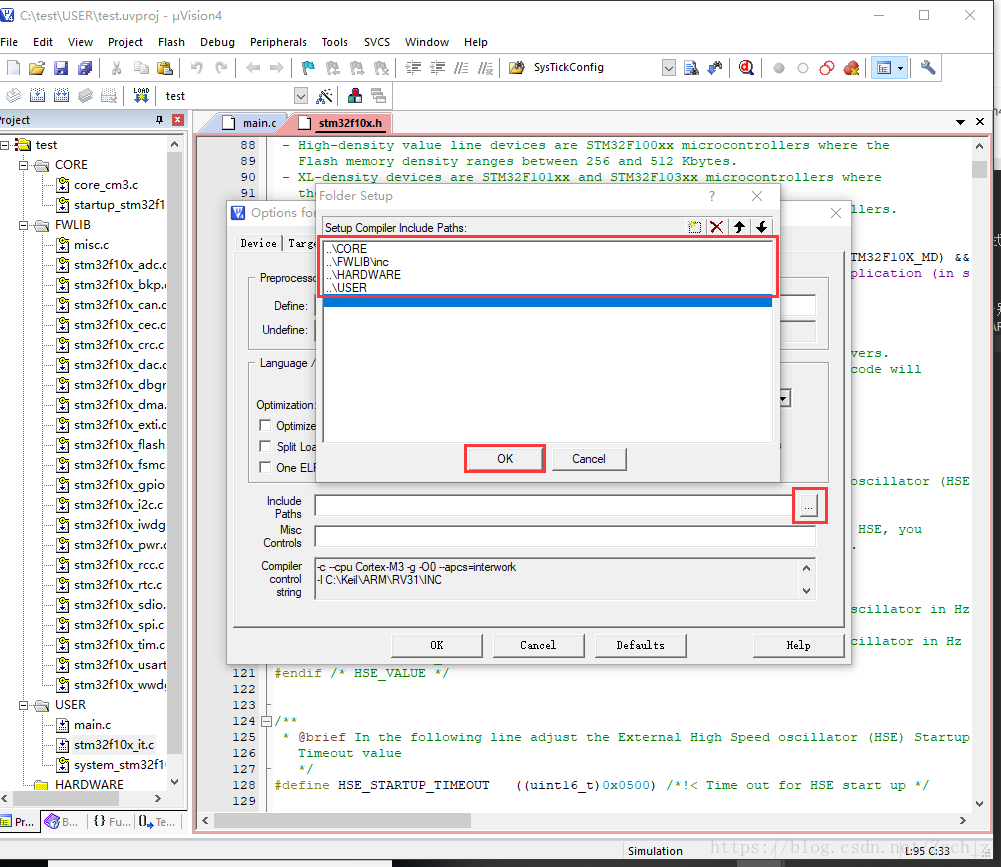The height and width of the screenshot is (867, 1001).
Task: Open manage project items colored blocks icon
Action: [x=355, y=96]
